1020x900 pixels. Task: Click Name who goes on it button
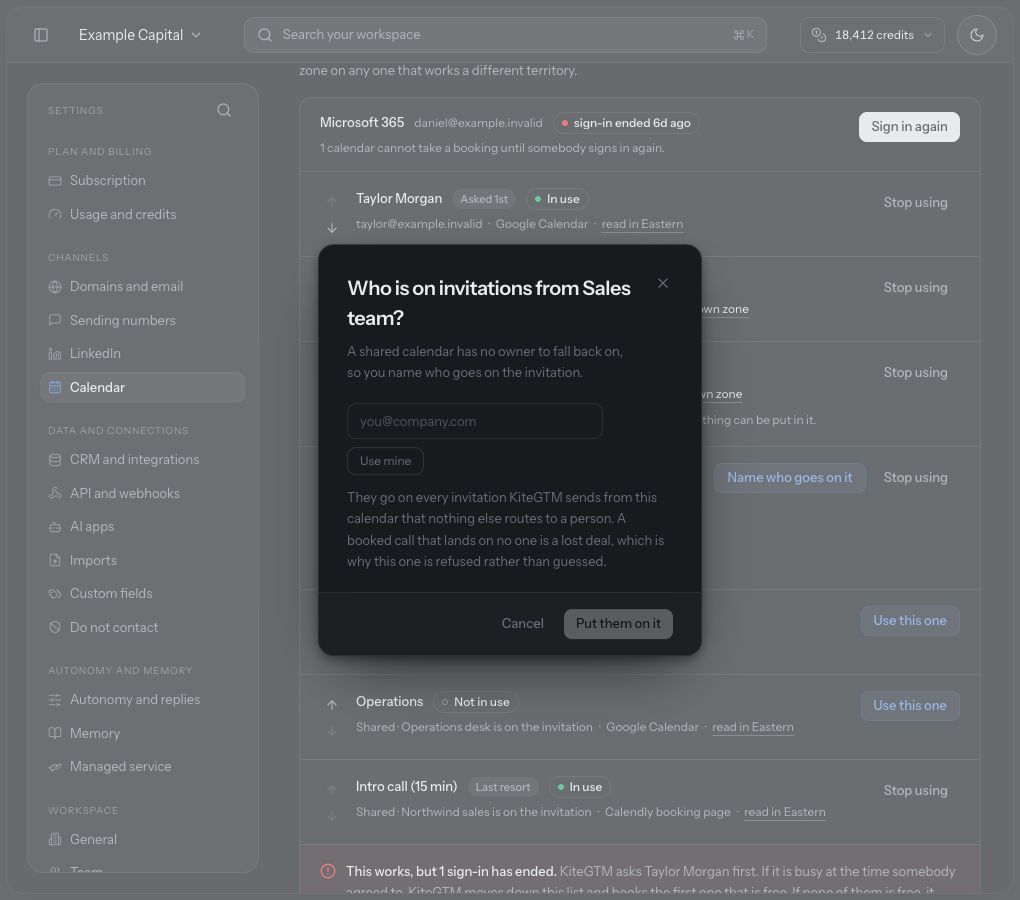coord(790,478)
